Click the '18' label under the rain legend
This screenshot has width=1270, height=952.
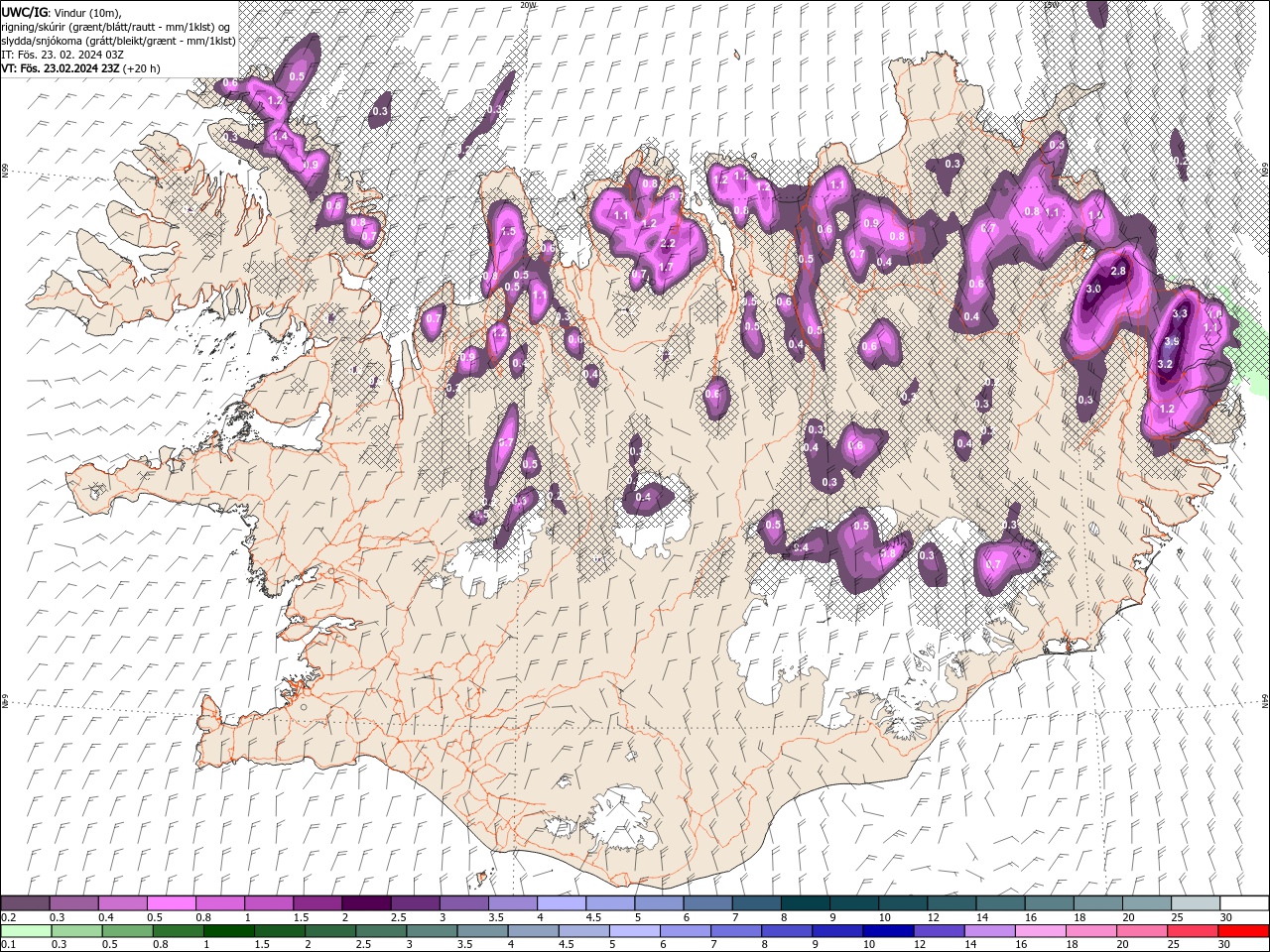coord(1073,945)
